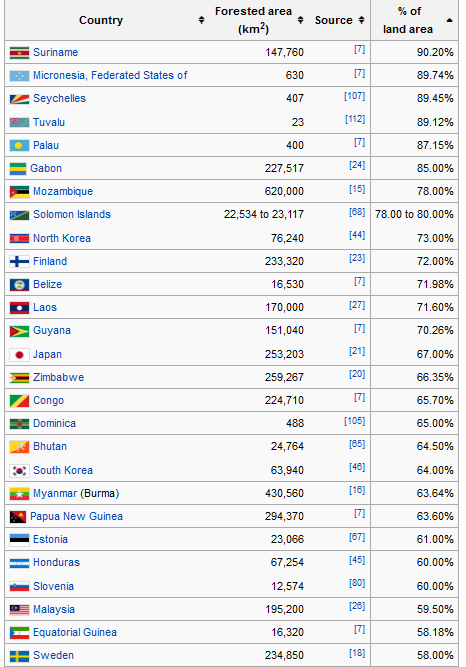Click the South Korea flag icon
466x668 pixels.
pyautogui.click(x=19, y=471)
